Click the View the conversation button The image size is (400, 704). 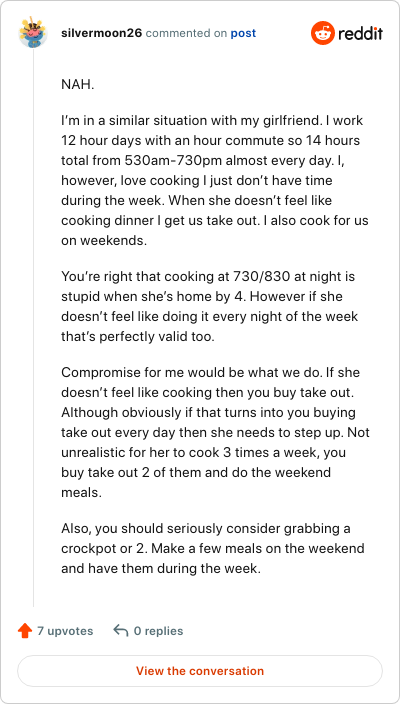(200, 671)
